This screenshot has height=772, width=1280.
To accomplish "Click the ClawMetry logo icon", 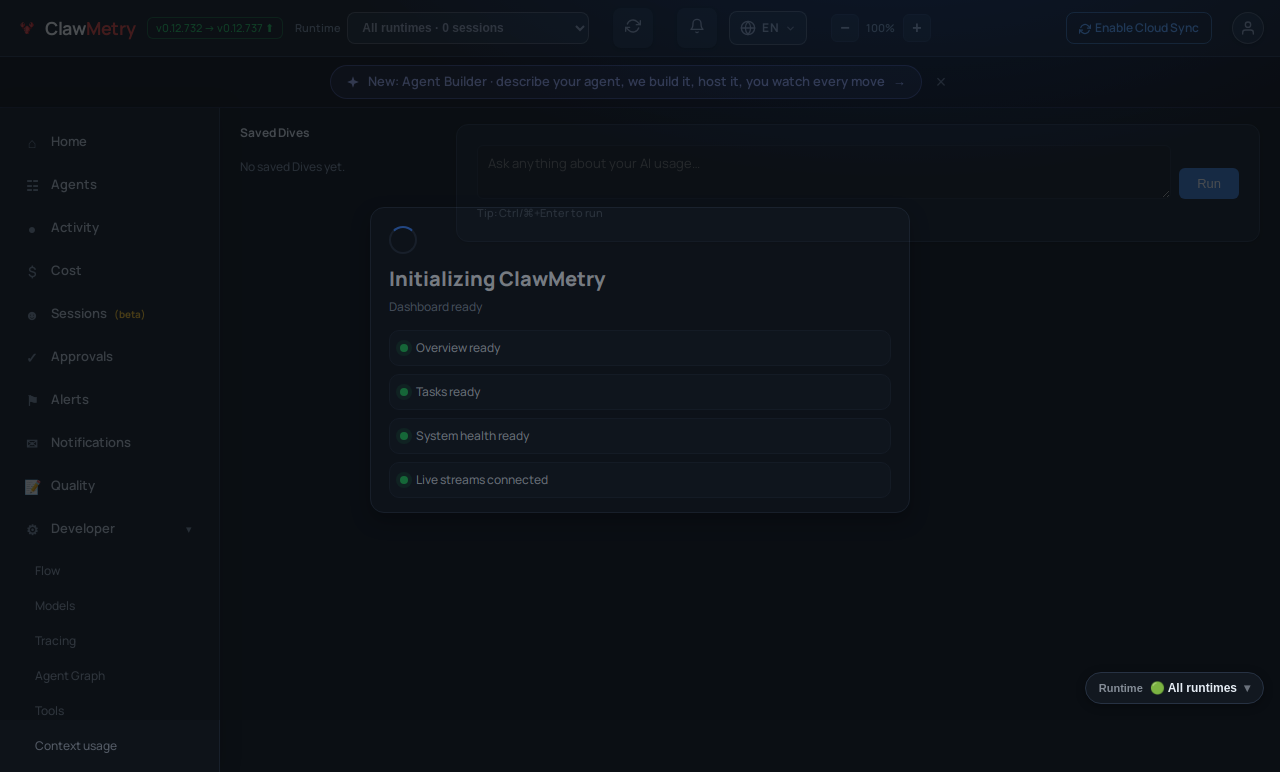I will [x=27, y=29].
